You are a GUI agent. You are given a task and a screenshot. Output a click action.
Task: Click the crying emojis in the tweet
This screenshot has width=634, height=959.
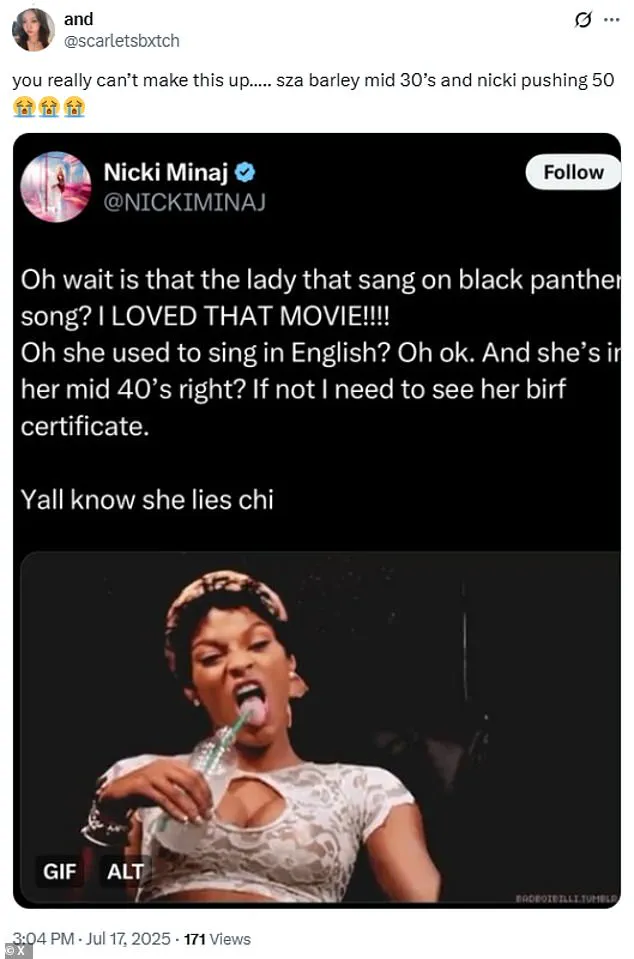coord(48,105)
